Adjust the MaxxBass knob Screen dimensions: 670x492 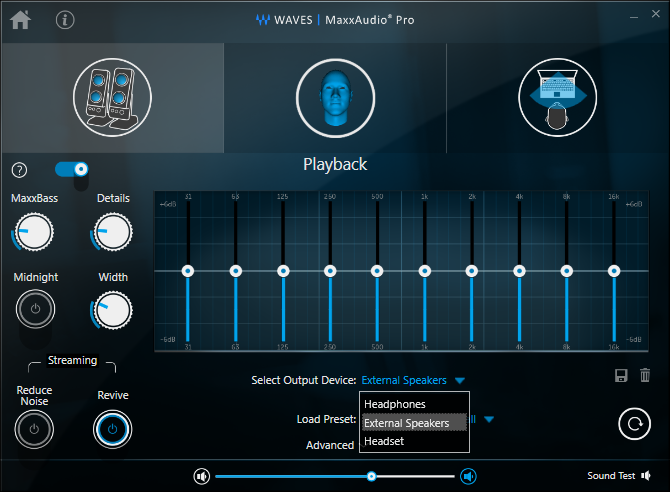click(x=34, y=232)
